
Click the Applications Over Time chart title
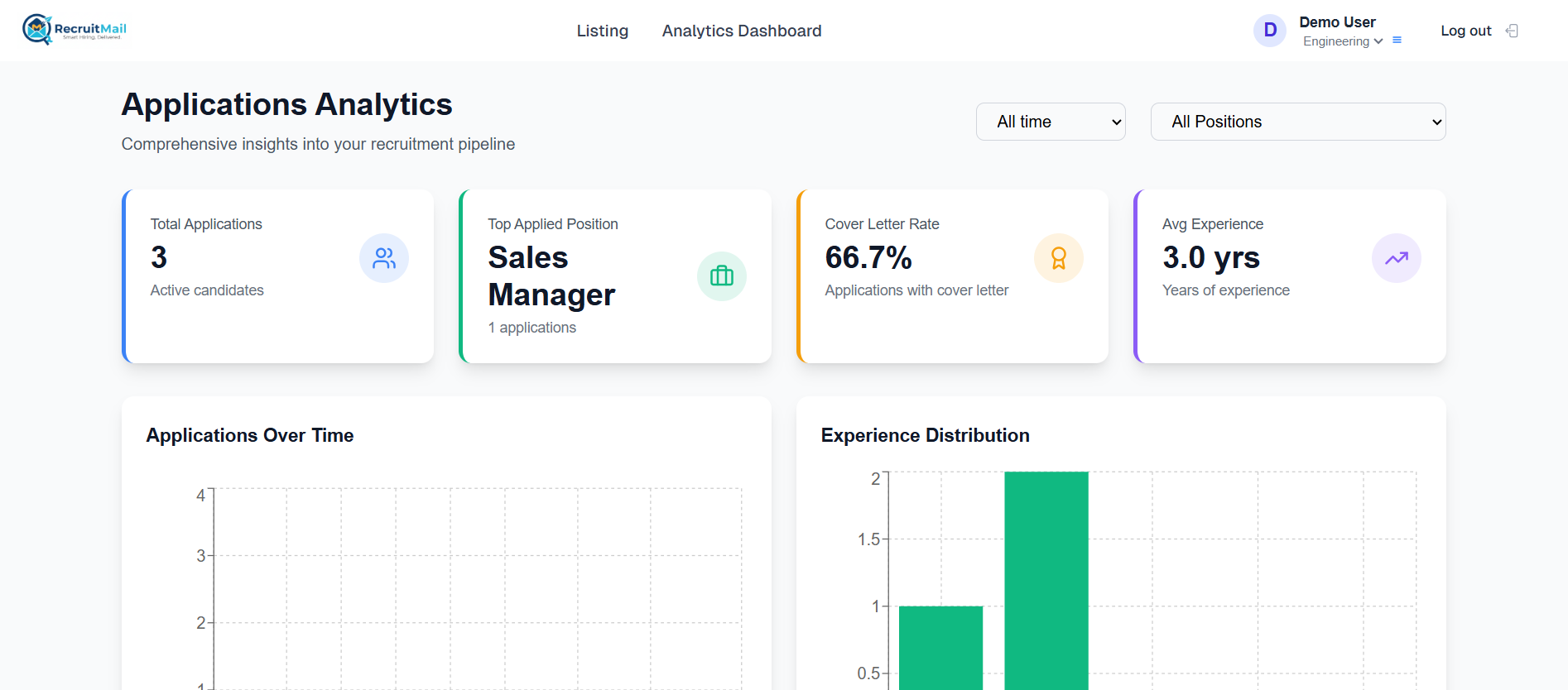[250, 435]
